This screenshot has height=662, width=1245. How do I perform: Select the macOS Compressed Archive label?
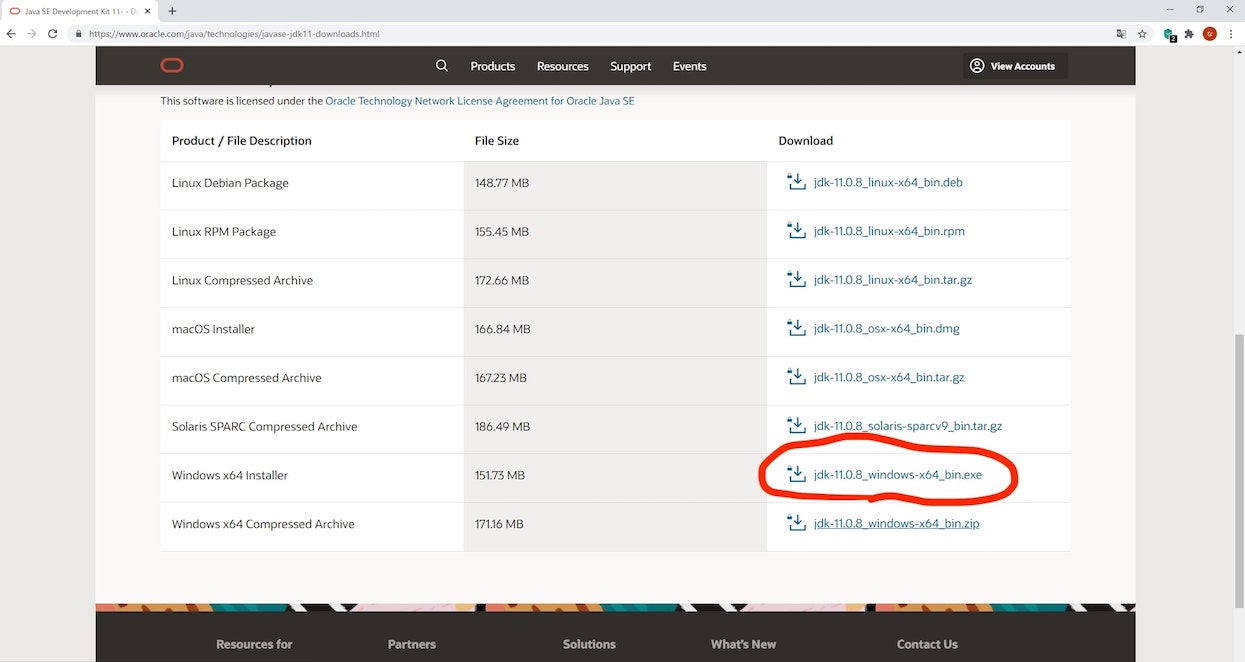point(247,378)
